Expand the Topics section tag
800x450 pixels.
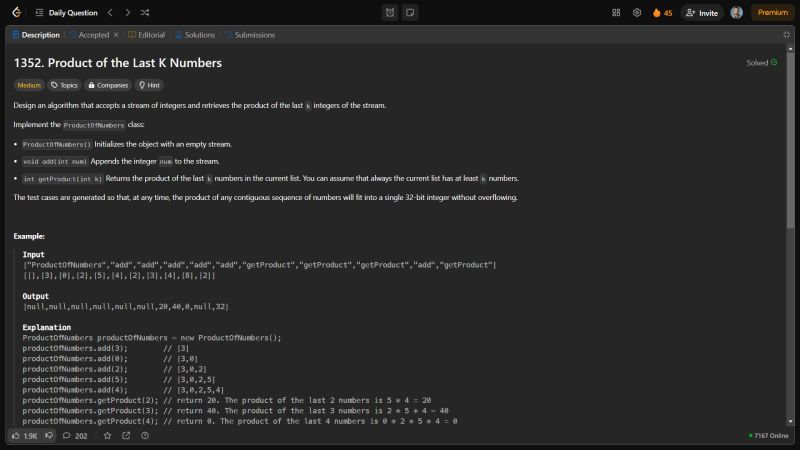(64, 85)
